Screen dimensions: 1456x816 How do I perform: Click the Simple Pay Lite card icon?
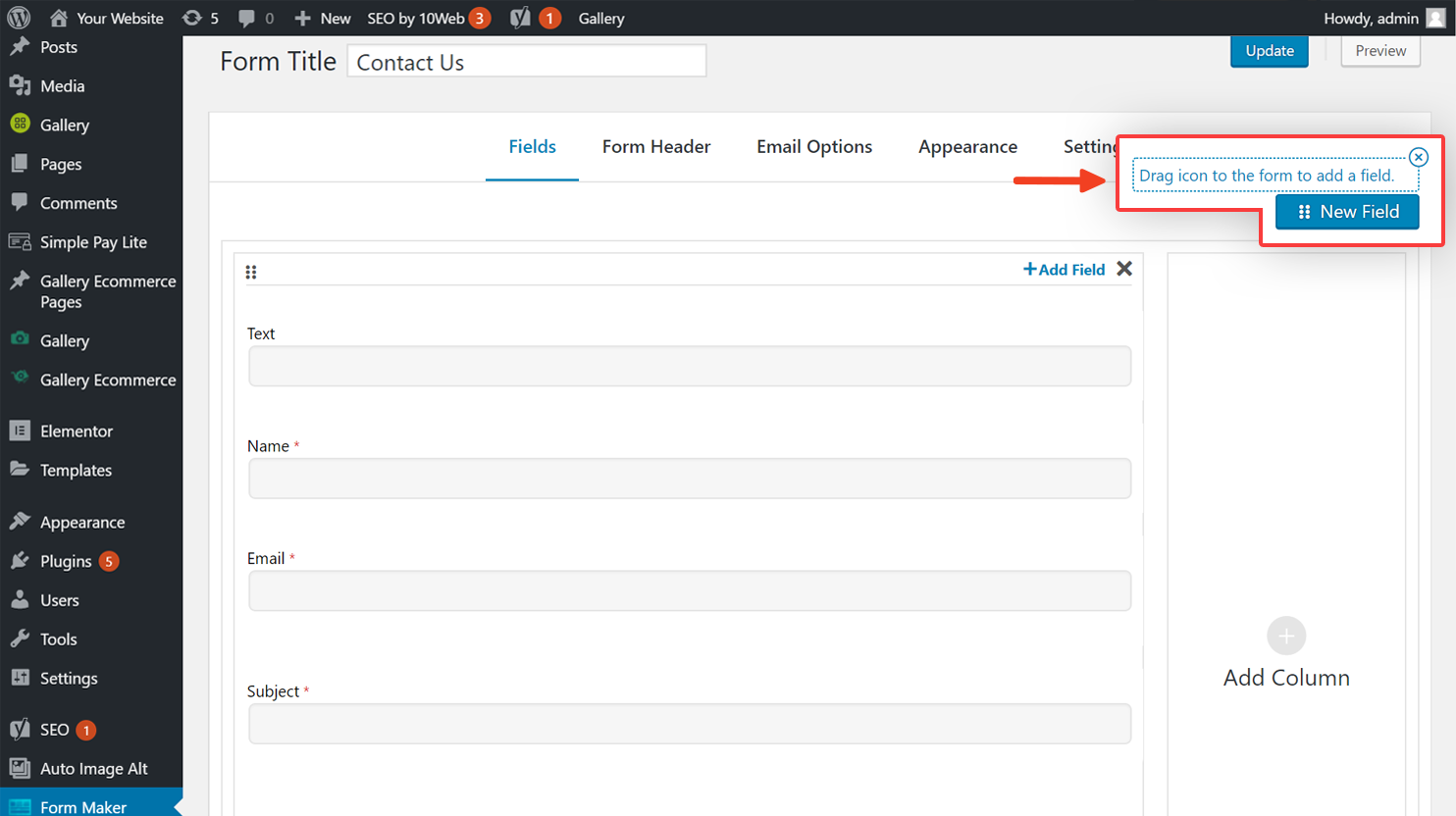tap(20, 241)
